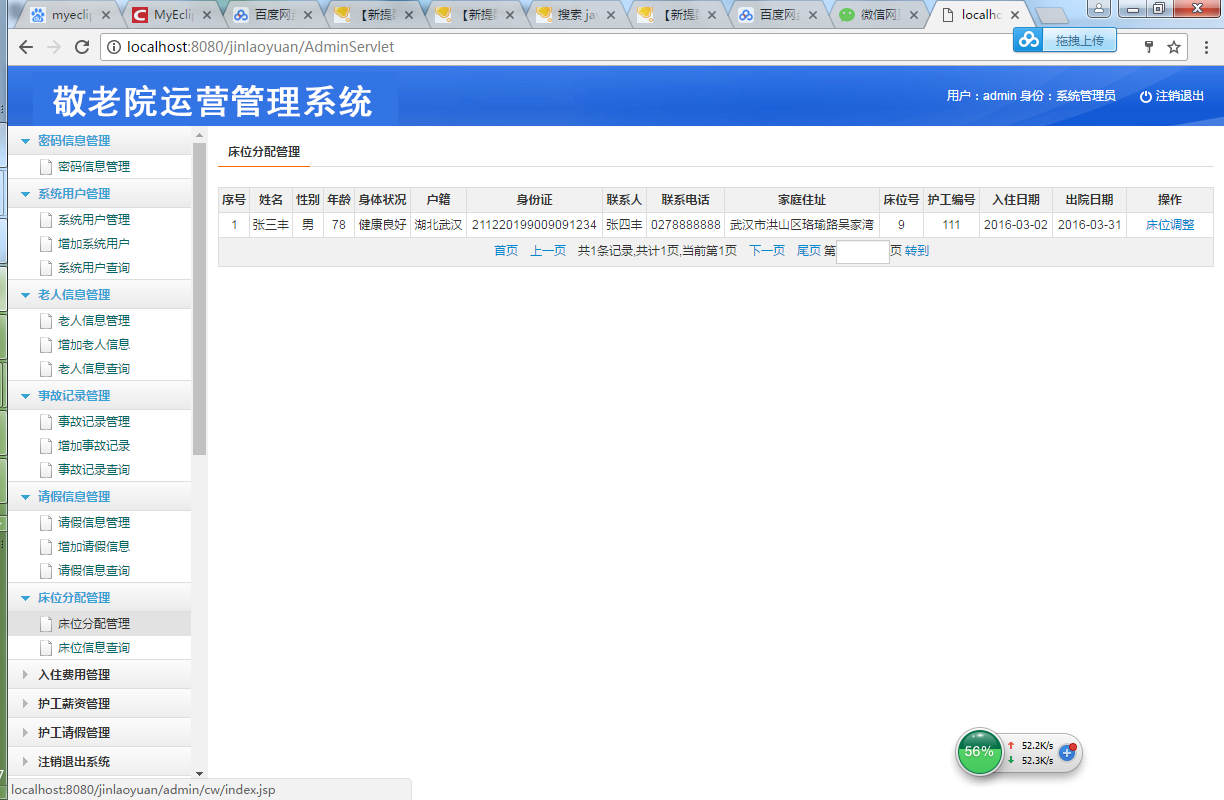Click the page icon beside 请假信息查询

pyautogui.click(x=45, y=571)
